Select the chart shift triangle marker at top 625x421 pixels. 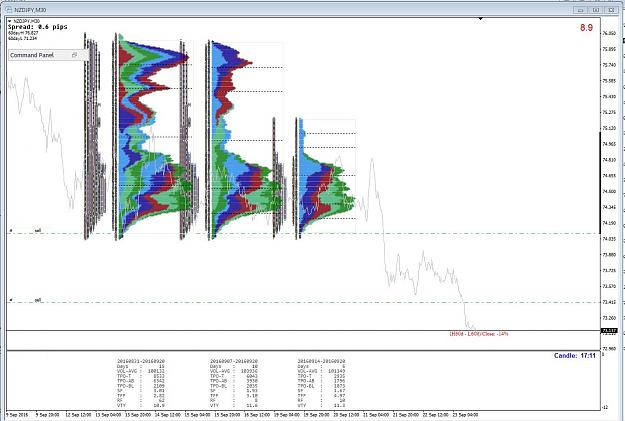481,19
